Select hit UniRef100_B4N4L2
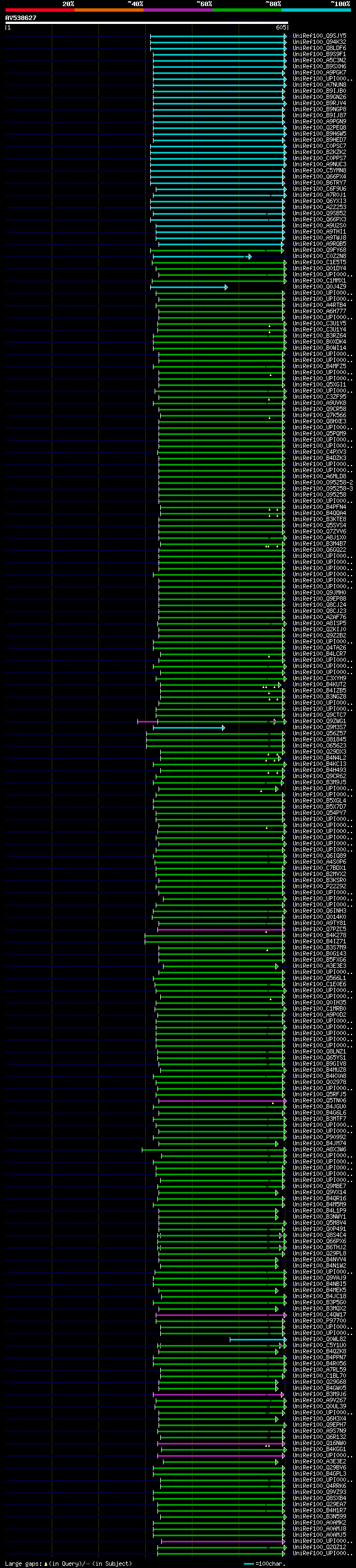This screenshot has height=1568, width=356. tap(319, 757)
